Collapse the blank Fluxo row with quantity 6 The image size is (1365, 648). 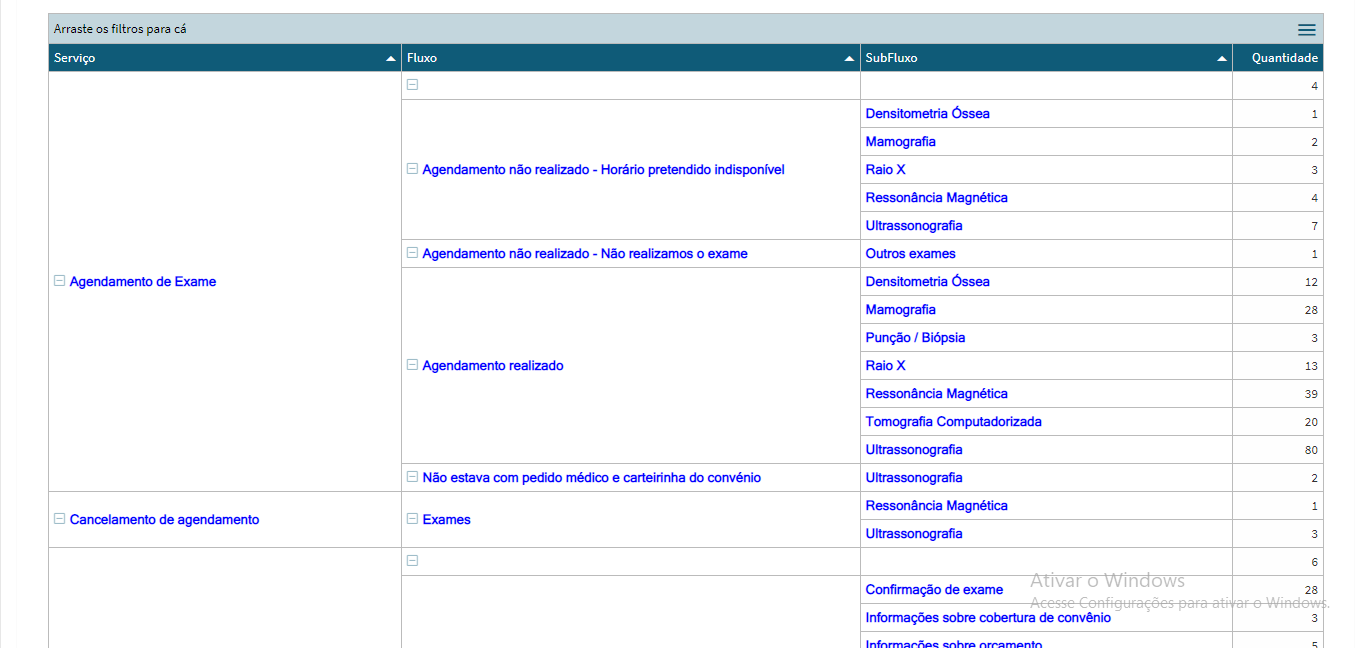tap(412, 561)
